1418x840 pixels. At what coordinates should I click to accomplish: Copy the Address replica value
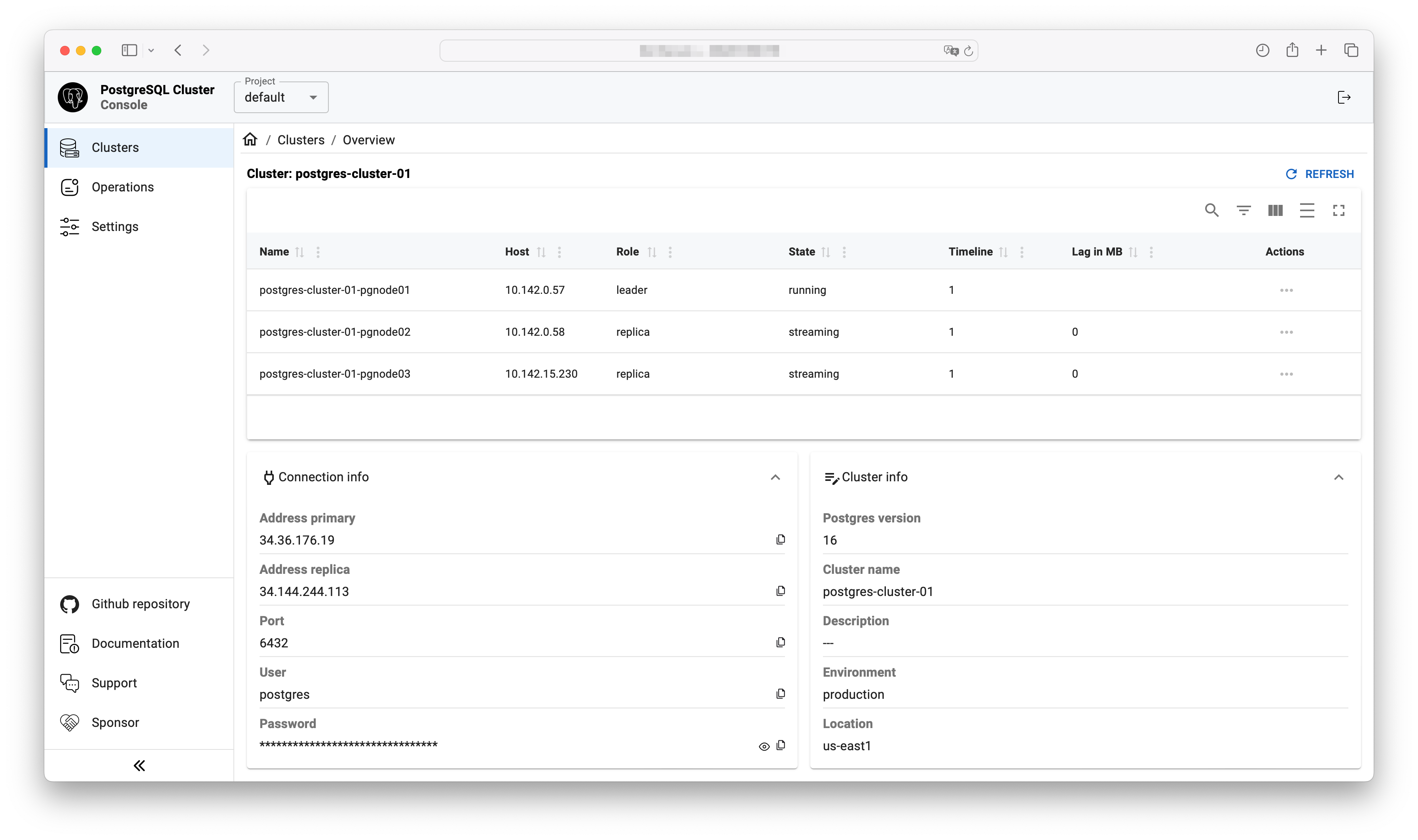(x=780, y=592)
